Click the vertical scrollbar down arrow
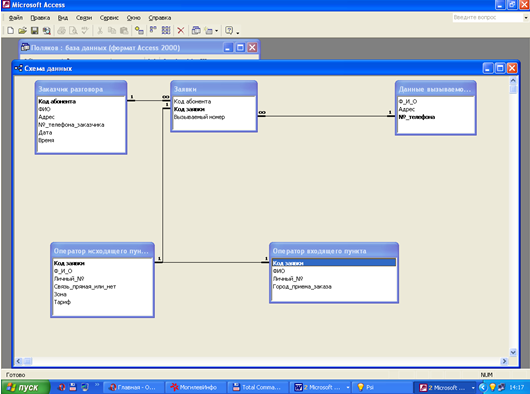The height and width of the screenshot is (394, 530). [513, 352]
